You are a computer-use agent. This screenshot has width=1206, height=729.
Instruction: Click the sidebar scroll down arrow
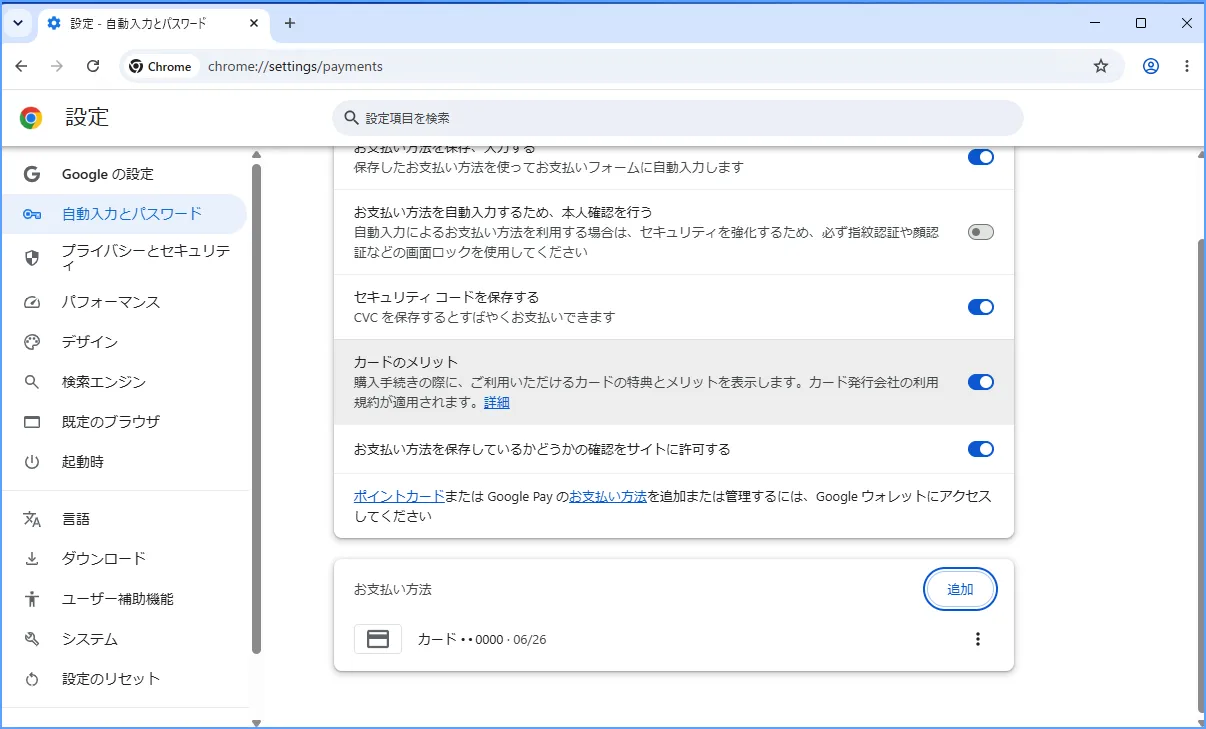pos(256,722)
